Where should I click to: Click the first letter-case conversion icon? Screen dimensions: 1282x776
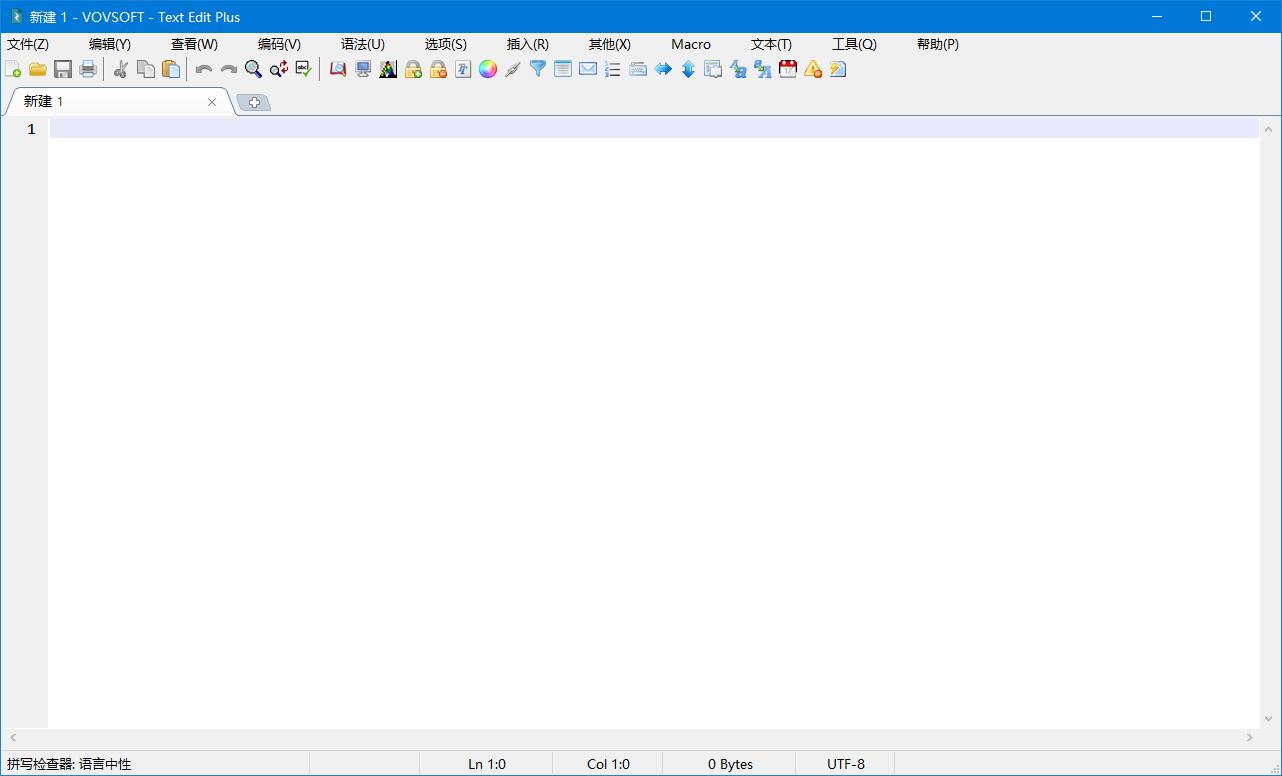tap(738, 69)
